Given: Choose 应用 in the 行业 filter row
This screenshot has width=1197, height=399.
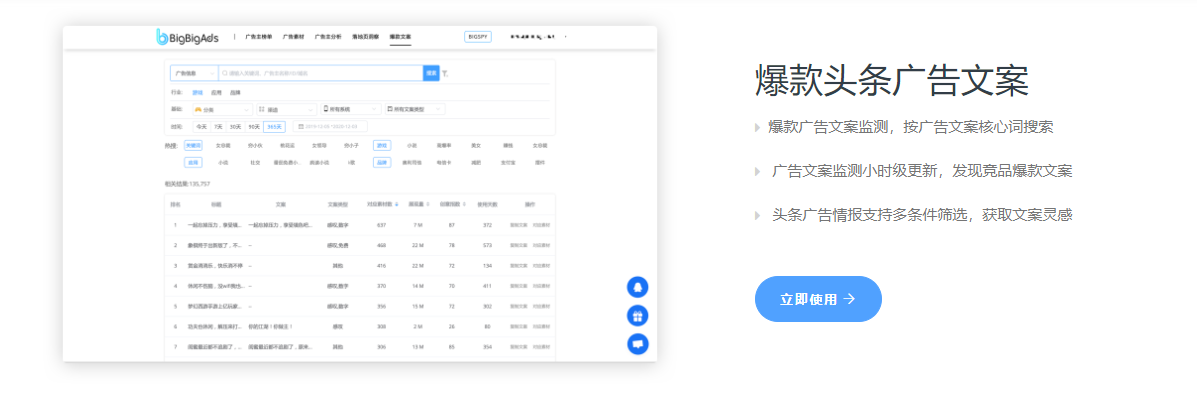Looking at the screenshot, I should (216, 92).
